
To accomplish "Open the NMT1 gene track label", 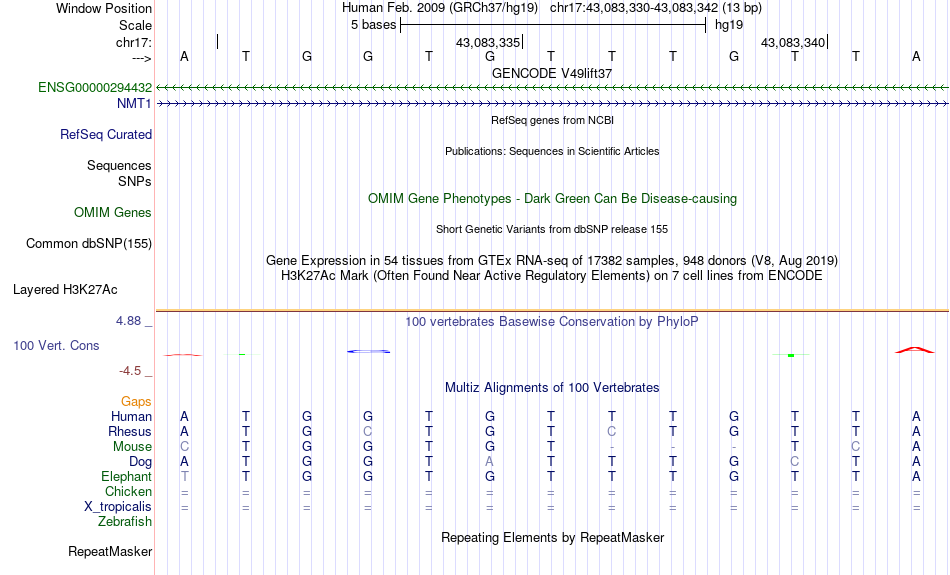I will (x=134, y=104).
